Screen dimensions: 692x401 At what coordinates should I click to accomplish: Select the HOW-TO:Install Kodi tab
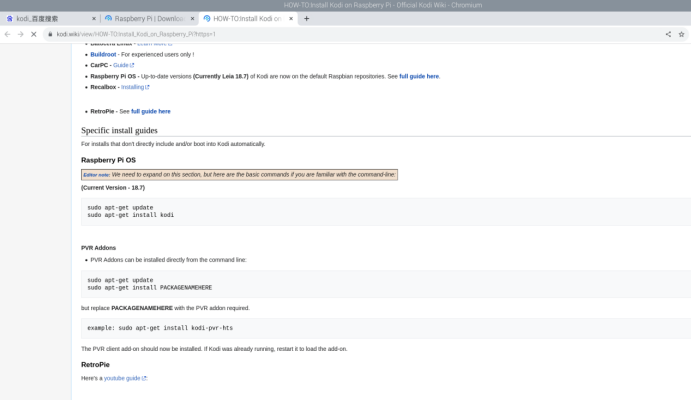248,19
